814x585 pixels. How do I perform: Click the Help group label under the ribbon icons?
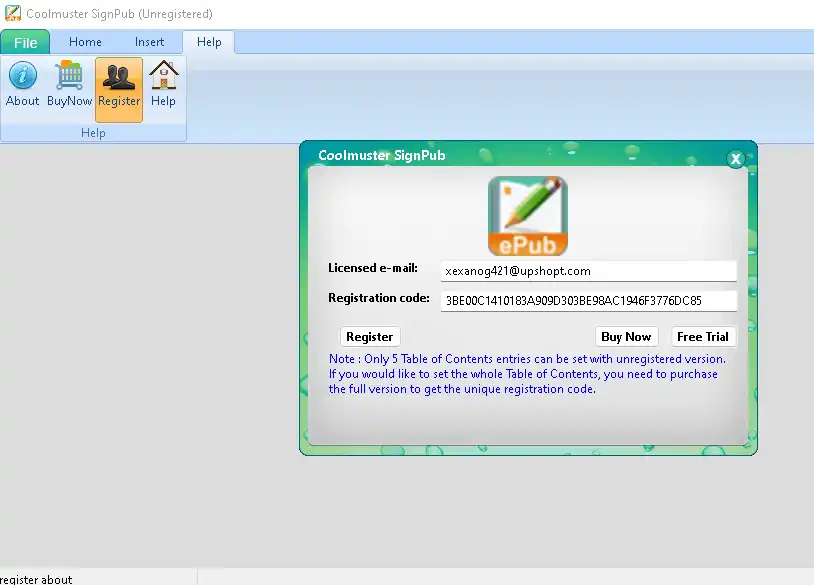93,133
